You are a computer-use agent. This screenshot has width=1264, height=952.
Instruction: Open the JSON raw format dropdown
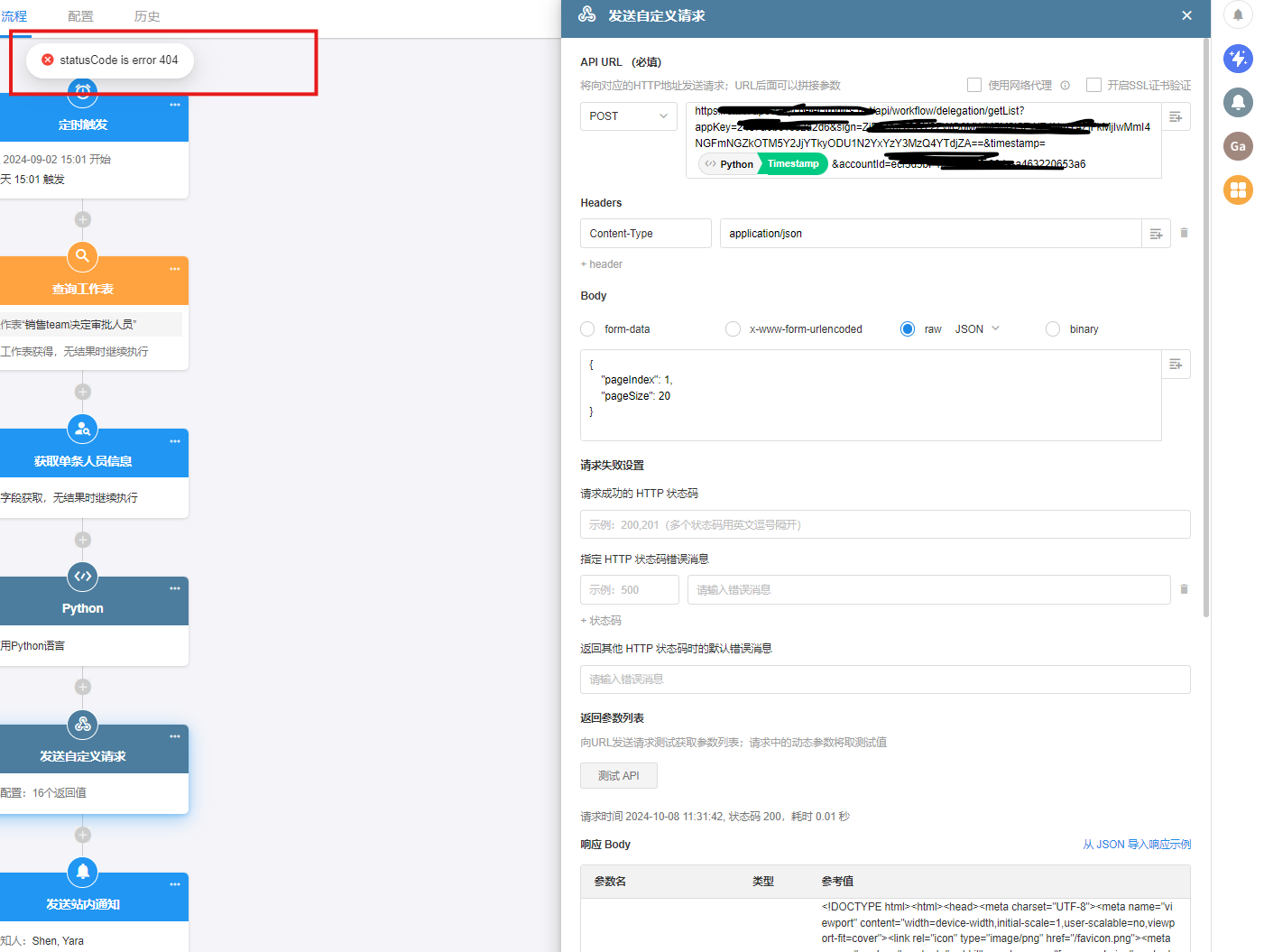click(x=978, y=329)
